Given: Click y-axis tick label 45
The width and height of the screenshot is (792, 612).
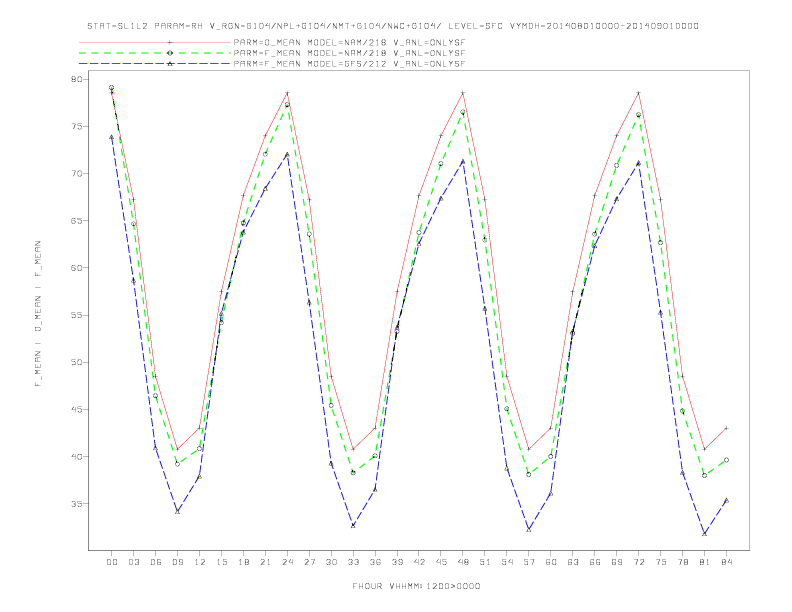Looking at the screenshot, I should click(x=77, y=410).
